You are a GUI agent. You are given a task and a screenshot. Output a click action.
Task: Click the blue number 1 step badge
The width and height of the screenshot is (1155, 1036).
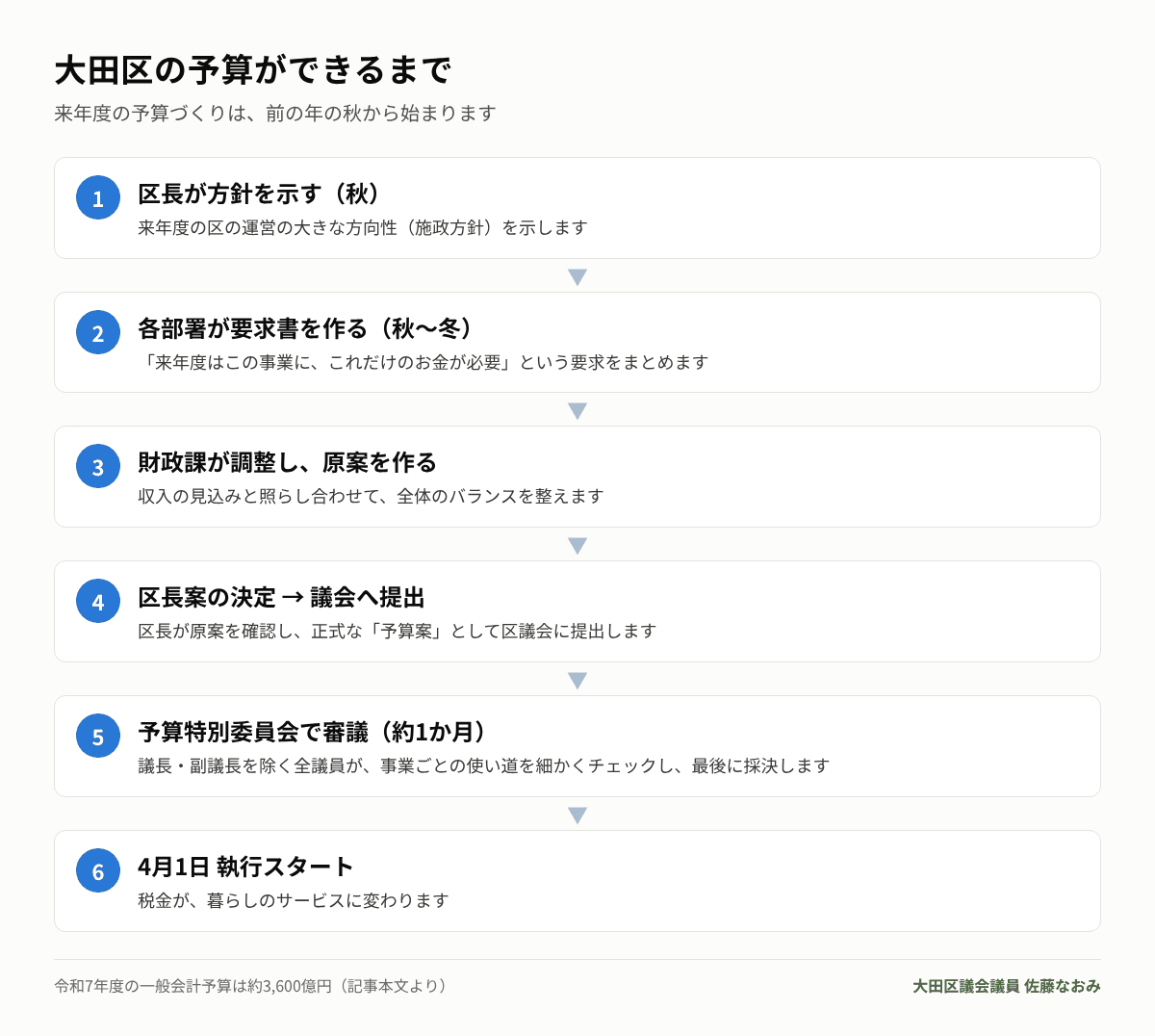pos(98,197)
